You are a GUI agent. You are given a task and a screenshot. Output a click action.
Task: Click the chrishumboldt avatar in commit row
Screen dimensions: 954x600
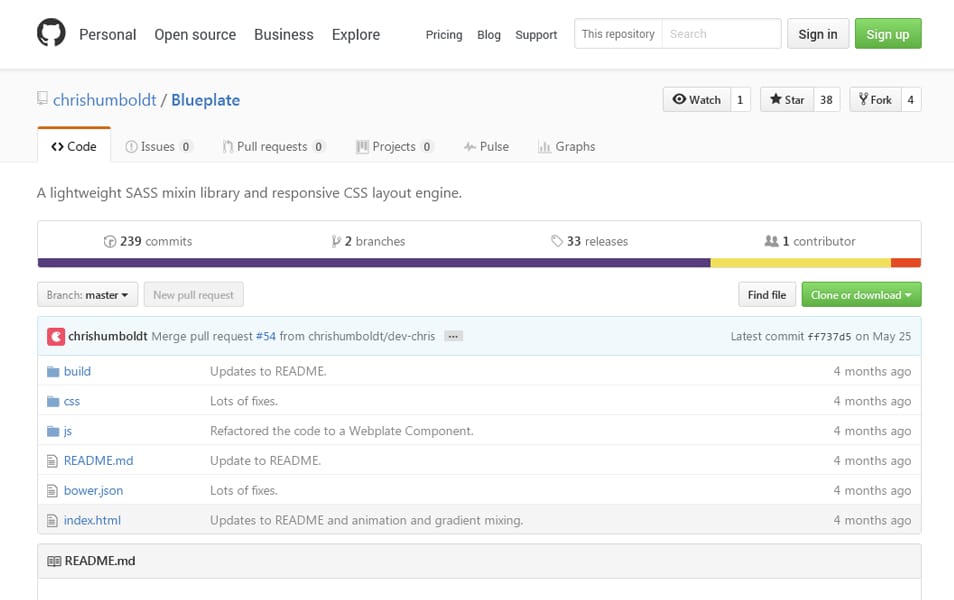(56, 337)
